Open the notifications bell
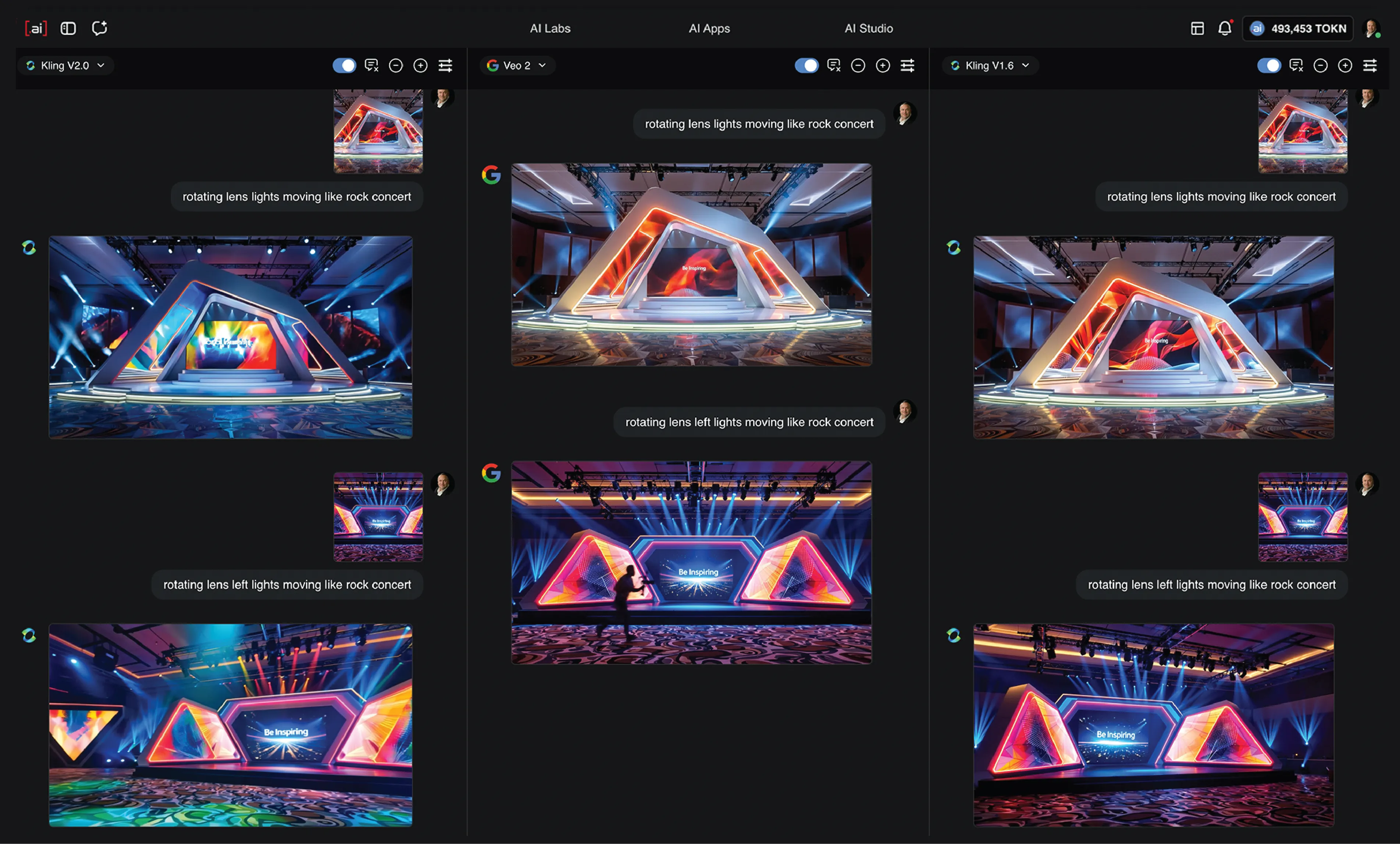 pyautogui.click(x=1225, y=28)
